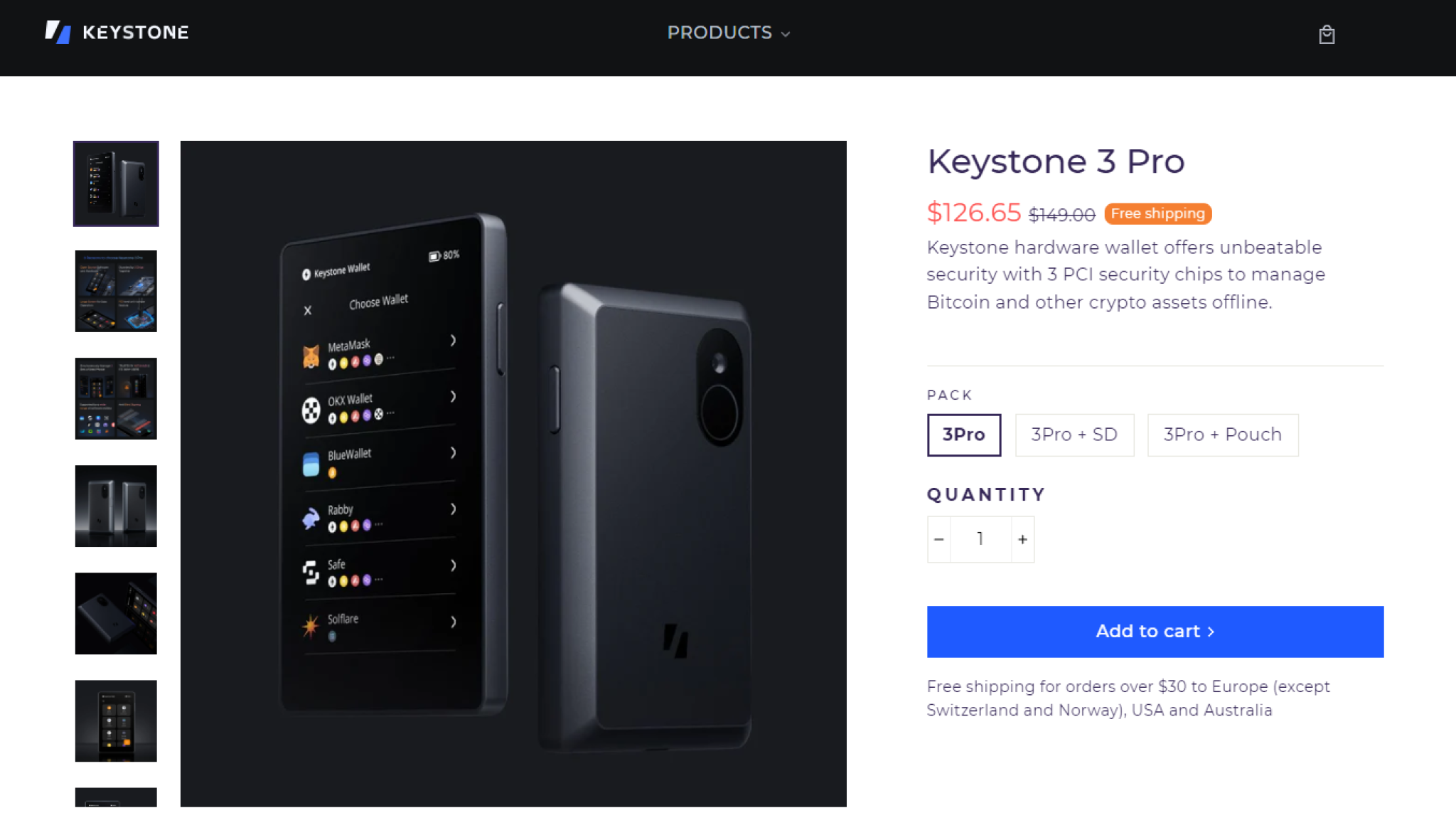Image resolution: width=1456 pixels, height=835 pixels.
Task: Increase quantity with the plus button
Action: (1022, 539)
